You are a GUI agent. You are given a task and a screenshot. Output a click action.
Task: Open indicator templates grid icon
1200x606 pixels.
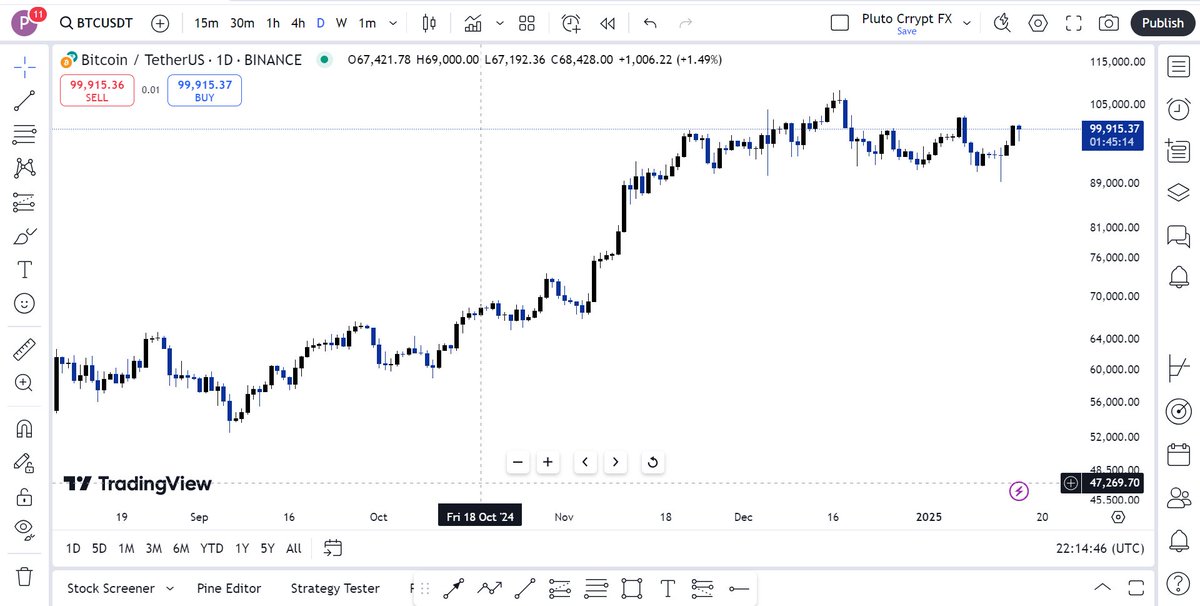(527, 23)
